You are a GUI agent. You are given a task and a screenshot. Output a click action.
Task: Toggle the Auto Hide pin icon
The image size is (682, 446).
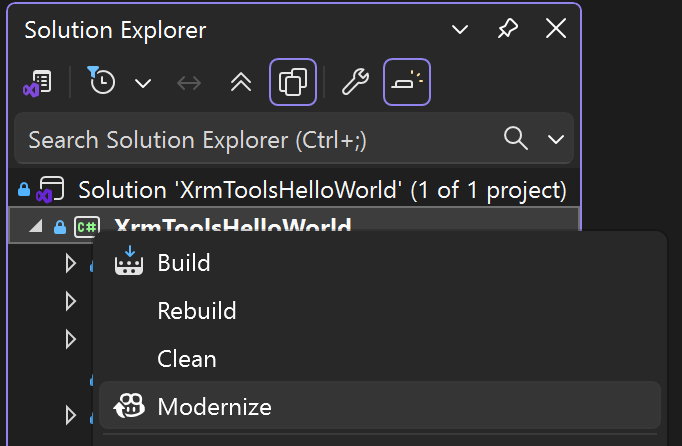click(x=508, y=29)
